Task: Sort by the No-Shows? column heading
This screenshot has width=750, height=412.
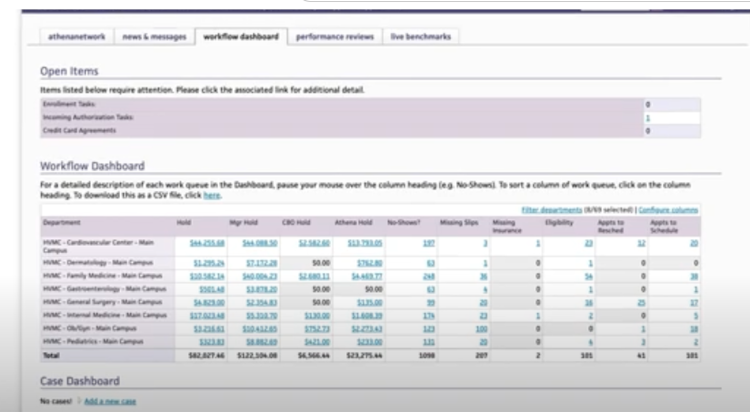Action: (404, 223)
